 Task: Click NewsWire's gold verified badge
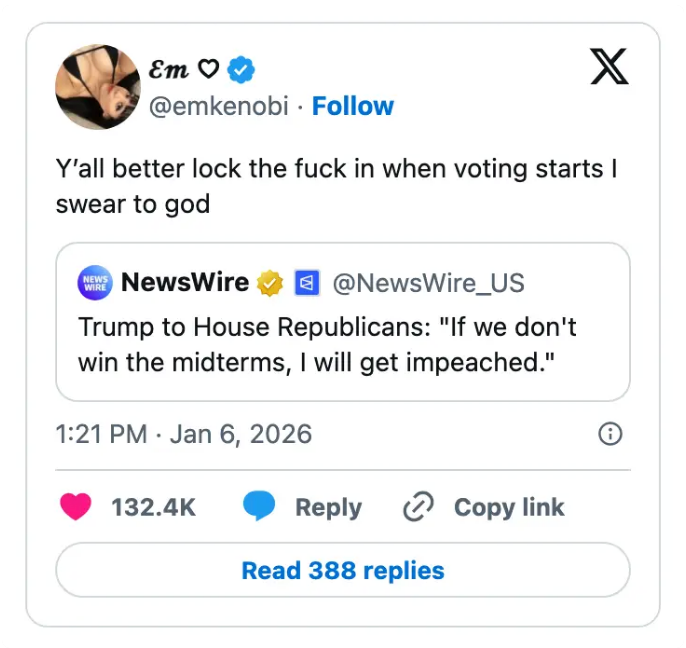point(270,283)
